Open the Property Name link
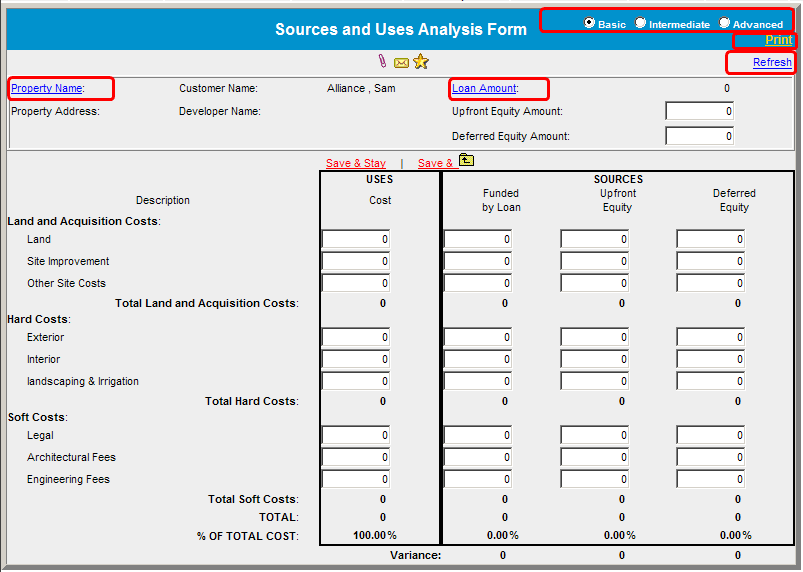This screenshot has height=572, width=803. 47,88
